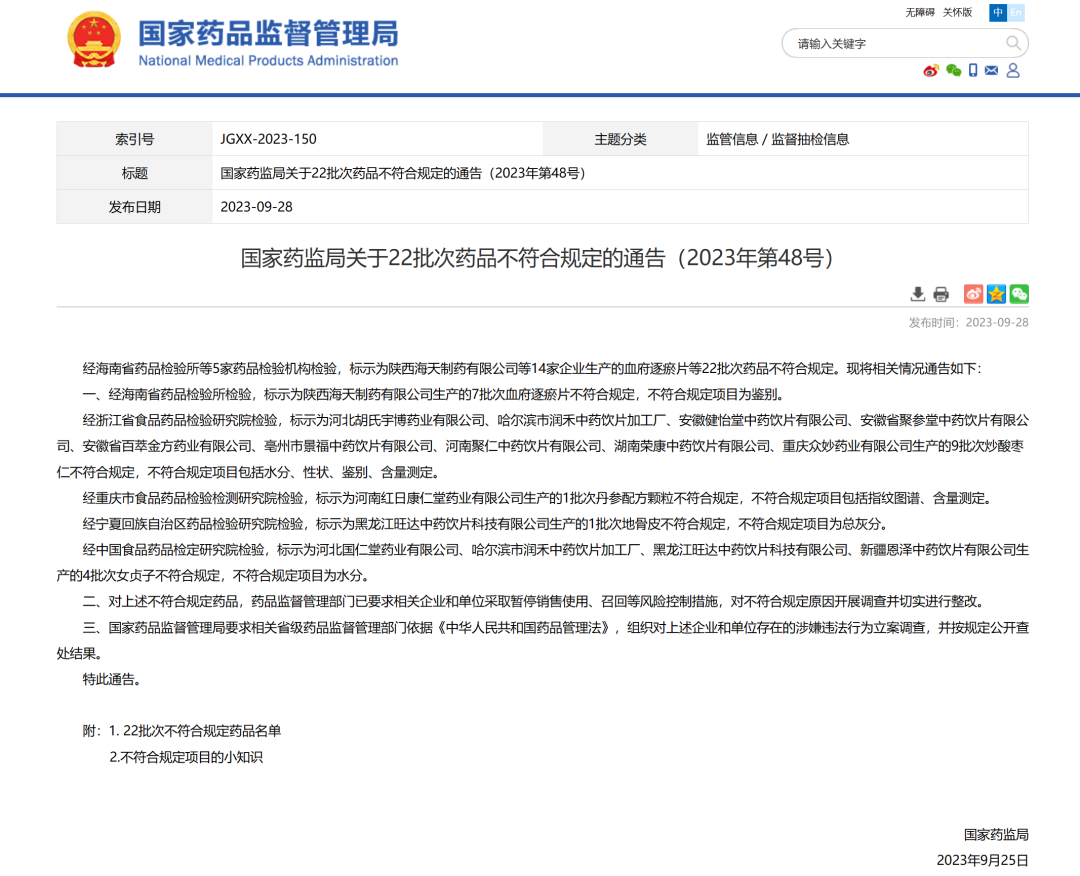
Task: Open the user account icon
Action: point(1012,70)
